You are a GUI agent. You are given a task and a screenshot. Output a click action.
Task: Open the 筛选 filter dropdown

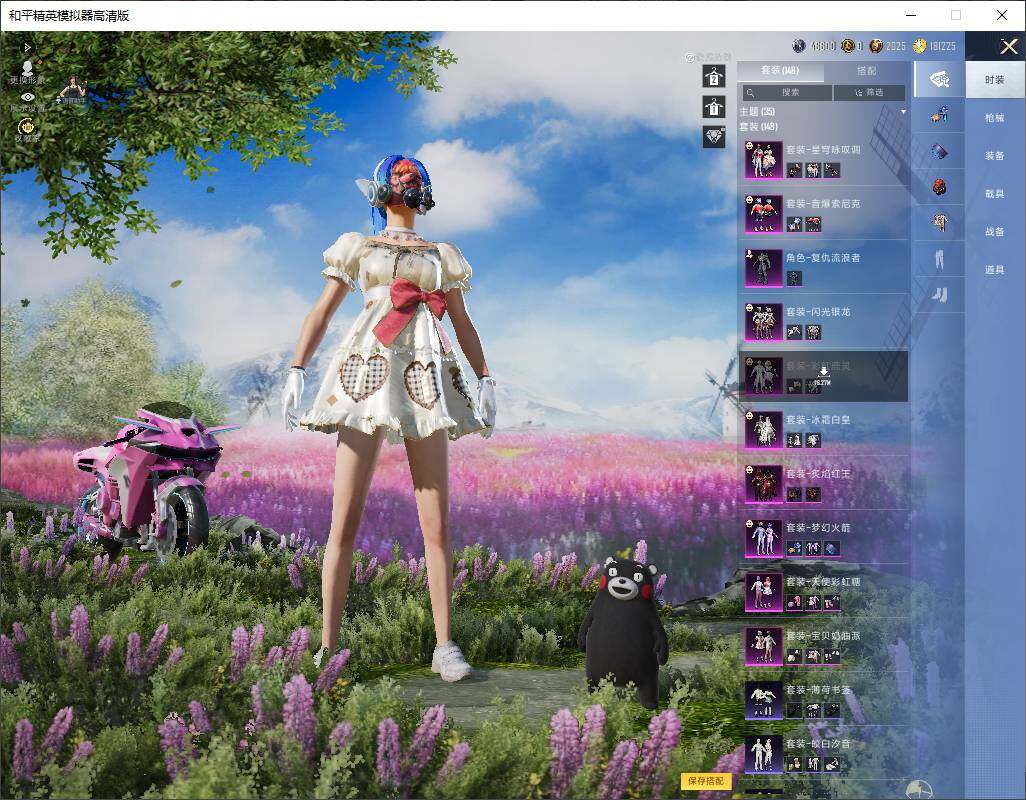tap(868, 93)
